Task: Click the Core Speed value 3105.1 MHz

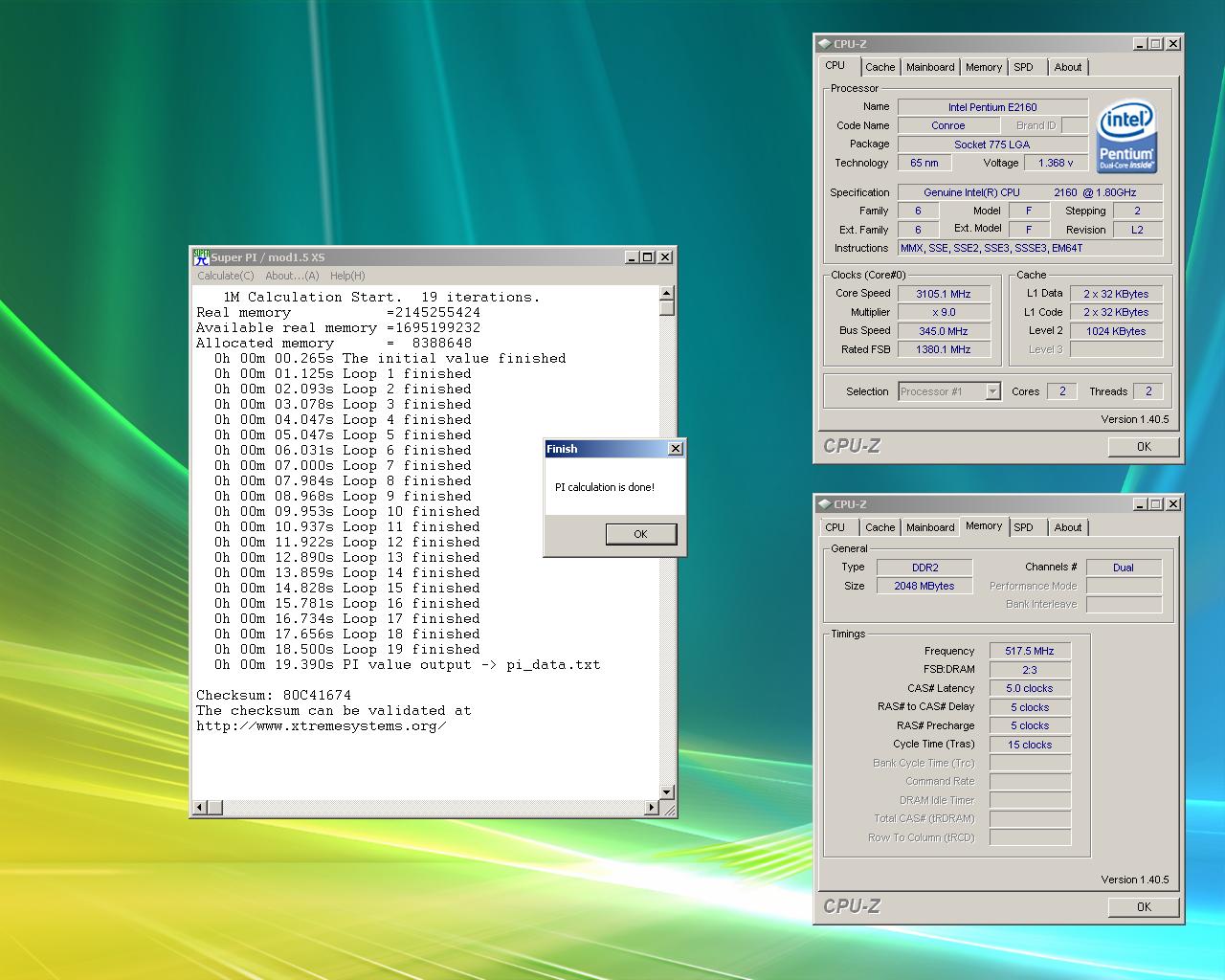Action: coord(943,294)
